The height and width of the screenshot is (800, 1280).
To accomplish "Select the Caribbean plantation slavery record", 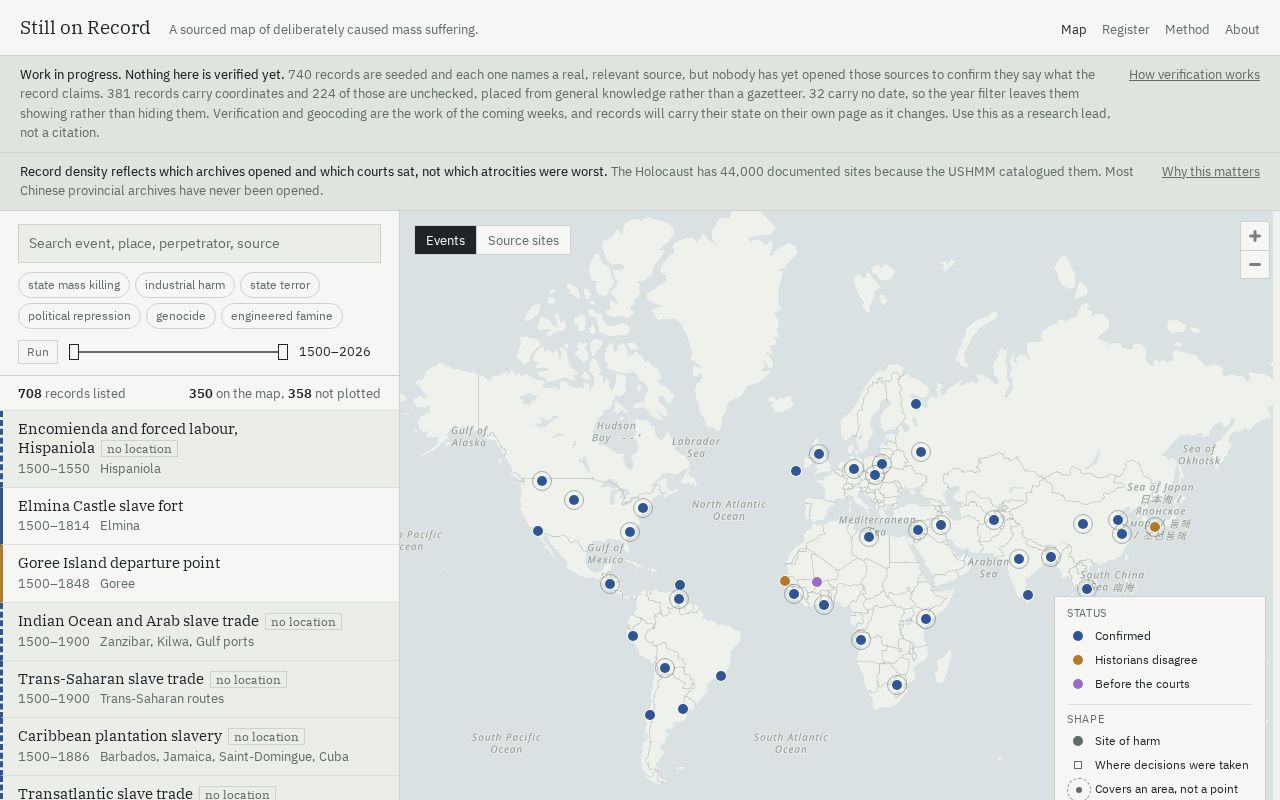I will click(199, 746).
